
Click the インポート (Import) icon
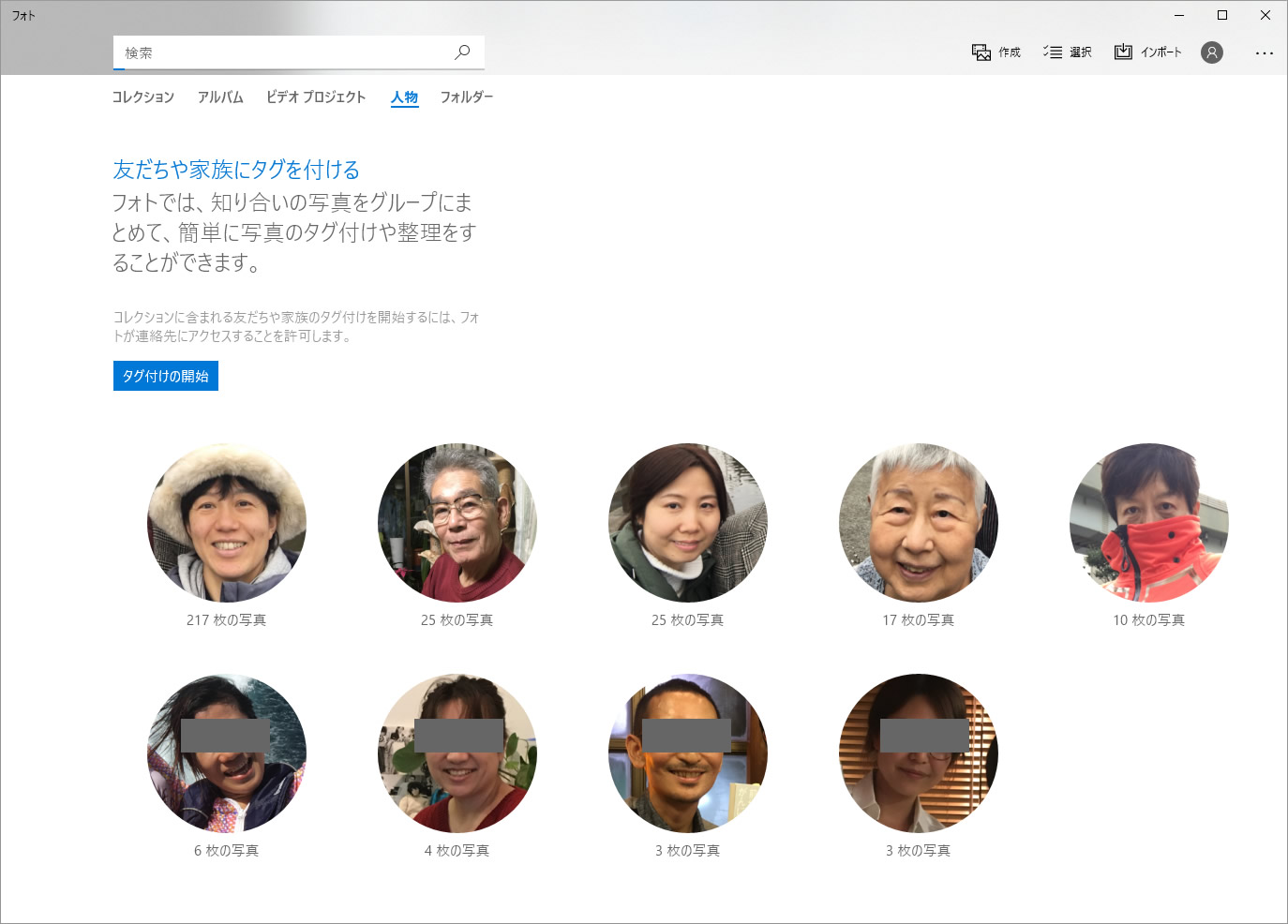coord(1123,52)
